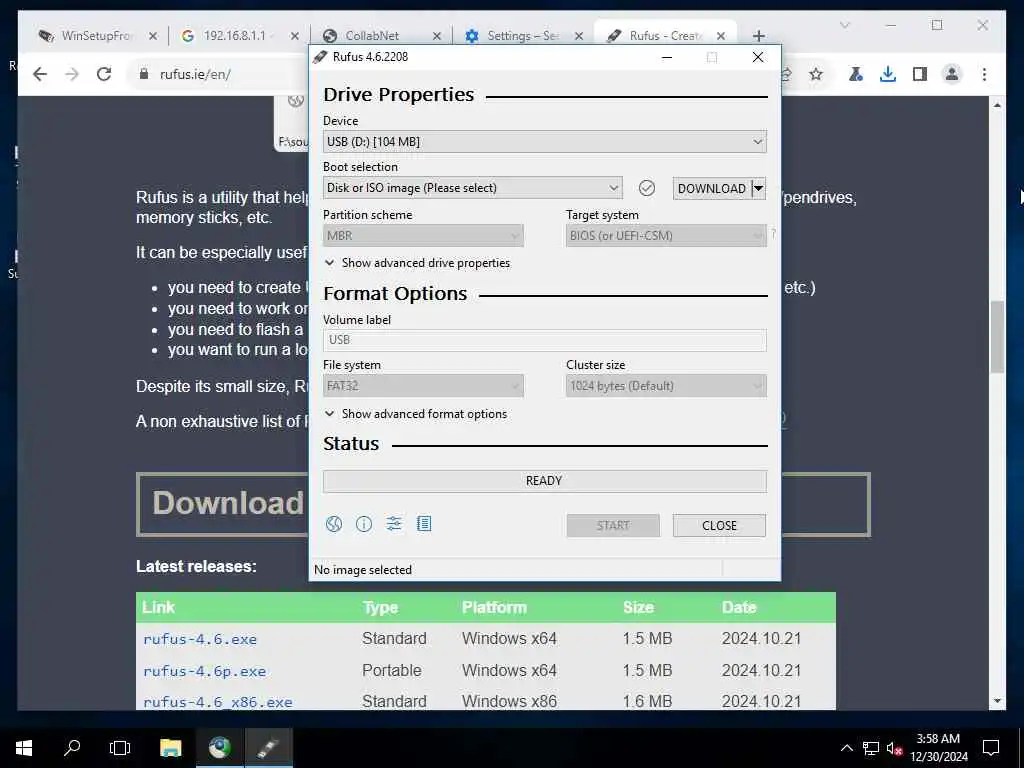Open Rufus language selection globe icon
Image resolution: width=1024 pixels, height=768 pixels.
tap(334, 524)
